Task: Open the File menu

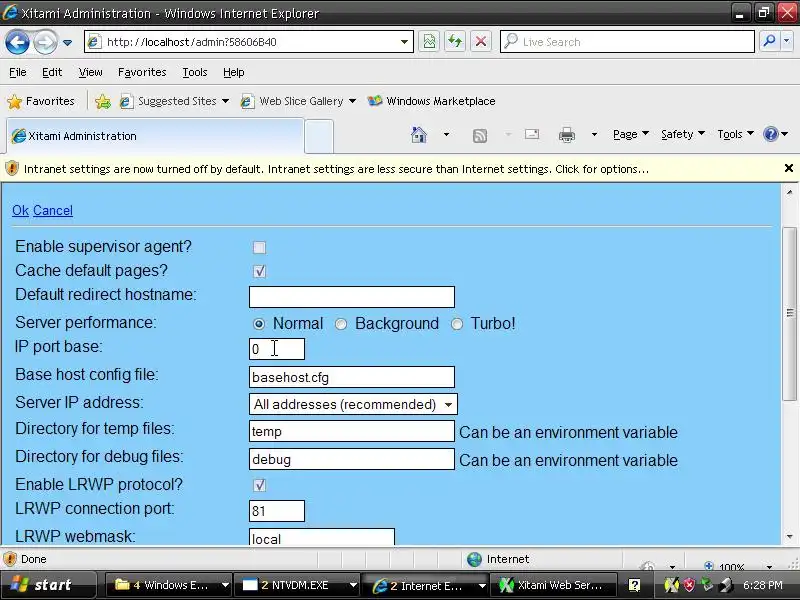Action: coord(17,72)
